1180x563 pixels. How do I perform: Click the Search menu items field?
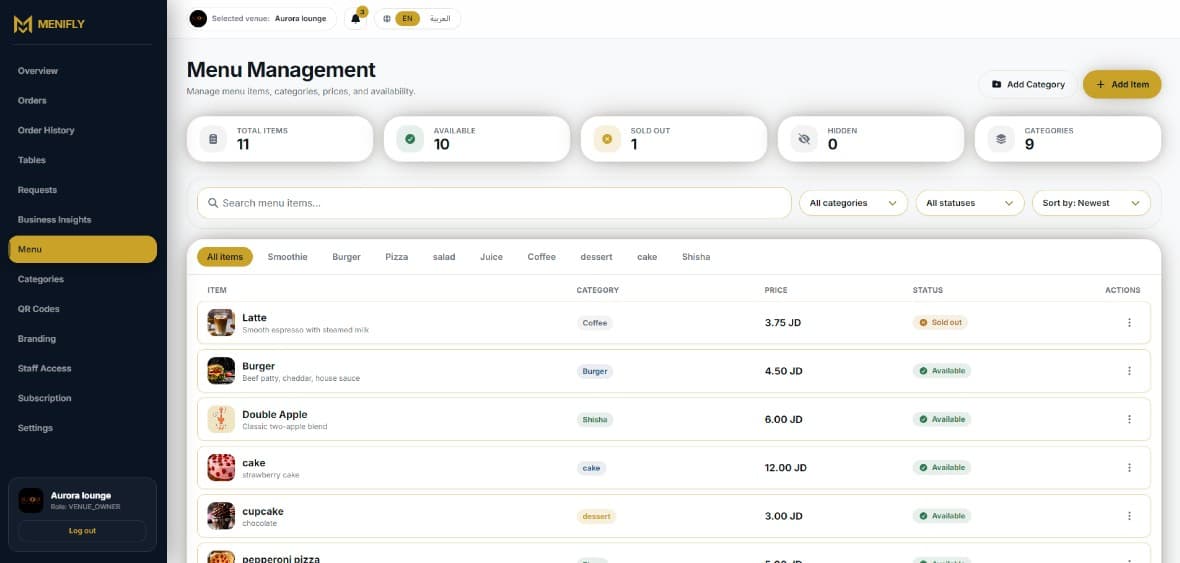[494, 203]
